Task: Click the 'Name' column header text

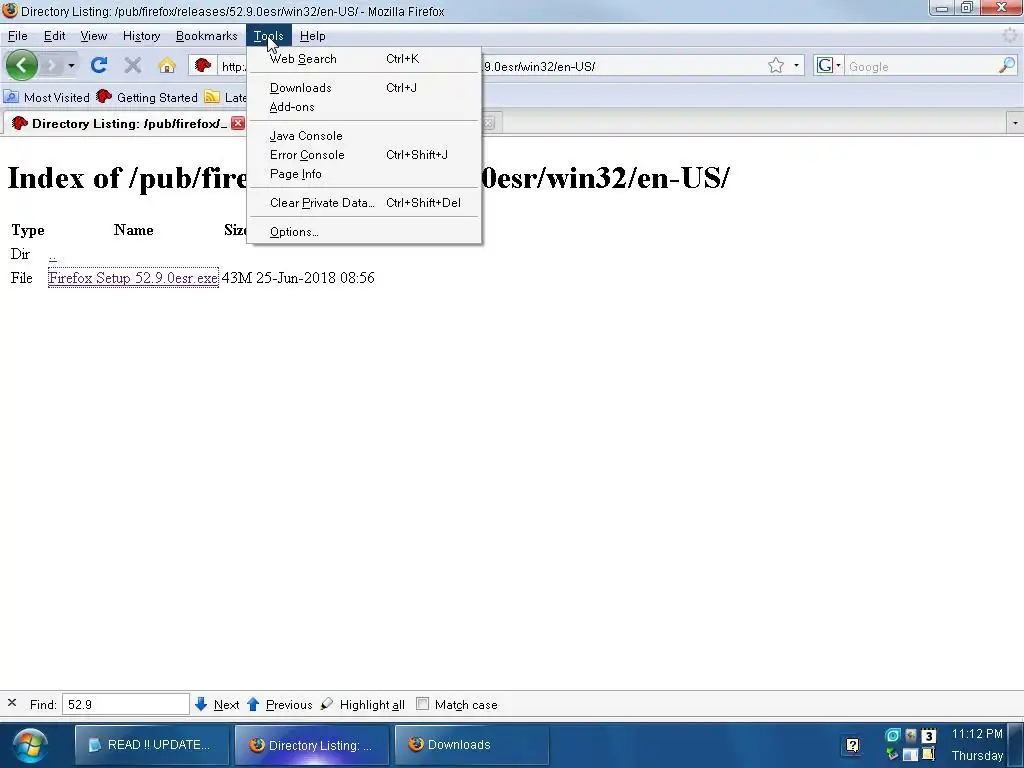Action: point(133,230)
